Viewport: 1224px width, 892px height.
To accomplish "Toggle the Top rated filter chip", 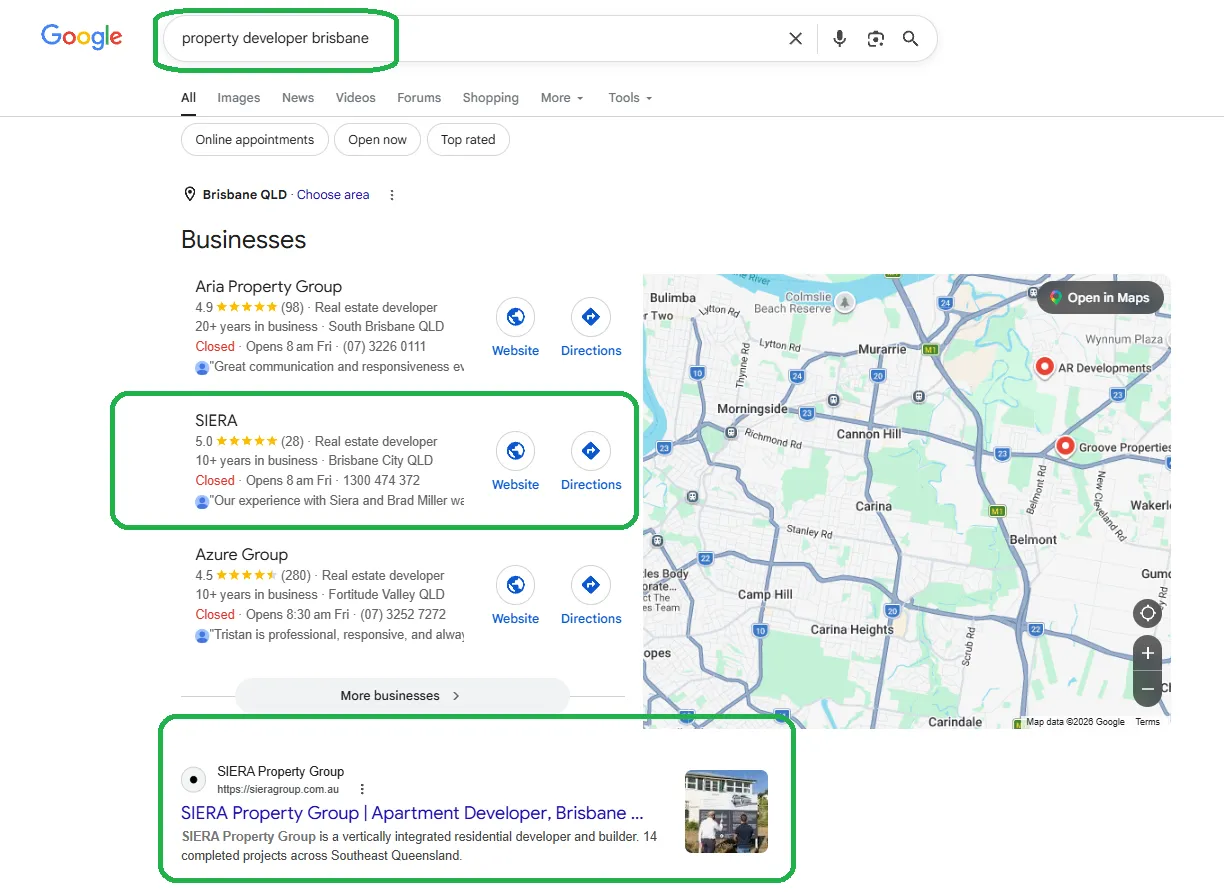I will coord(468,140).
